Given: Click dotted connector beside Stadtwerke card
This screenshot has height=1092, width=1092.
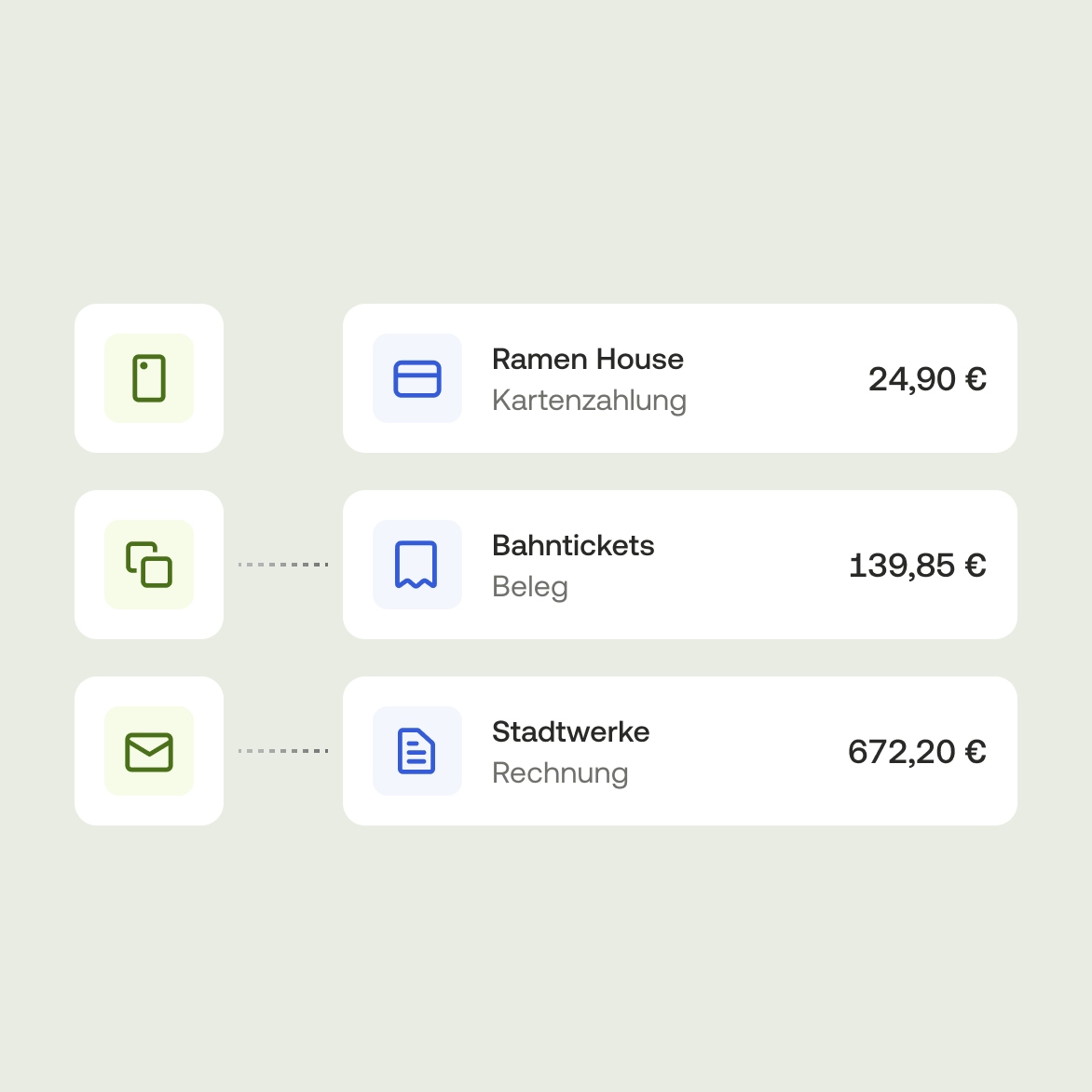Looking at the screenshot, I should tap(283, 751).
